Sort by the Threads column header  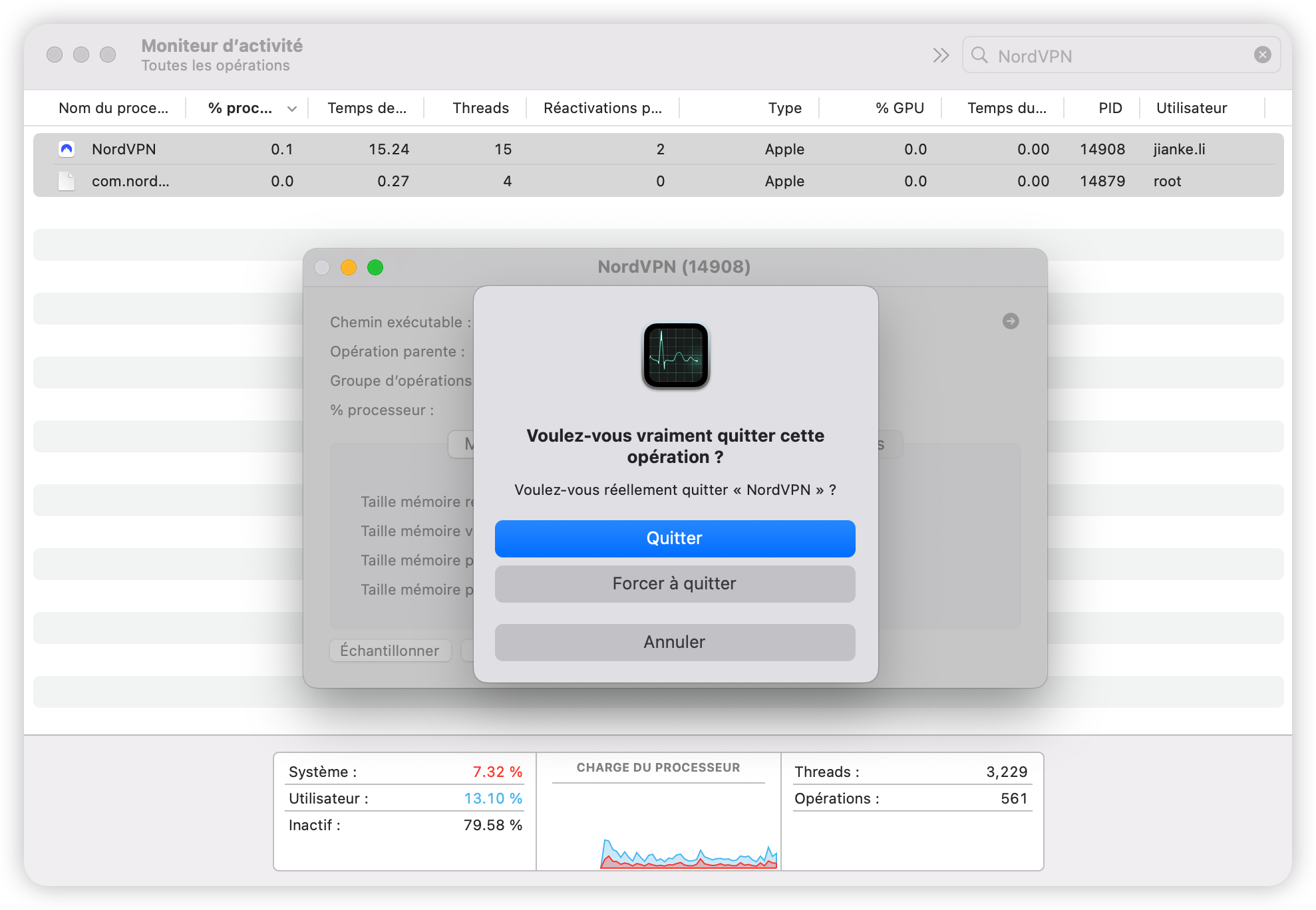click(x=480, y=108)
